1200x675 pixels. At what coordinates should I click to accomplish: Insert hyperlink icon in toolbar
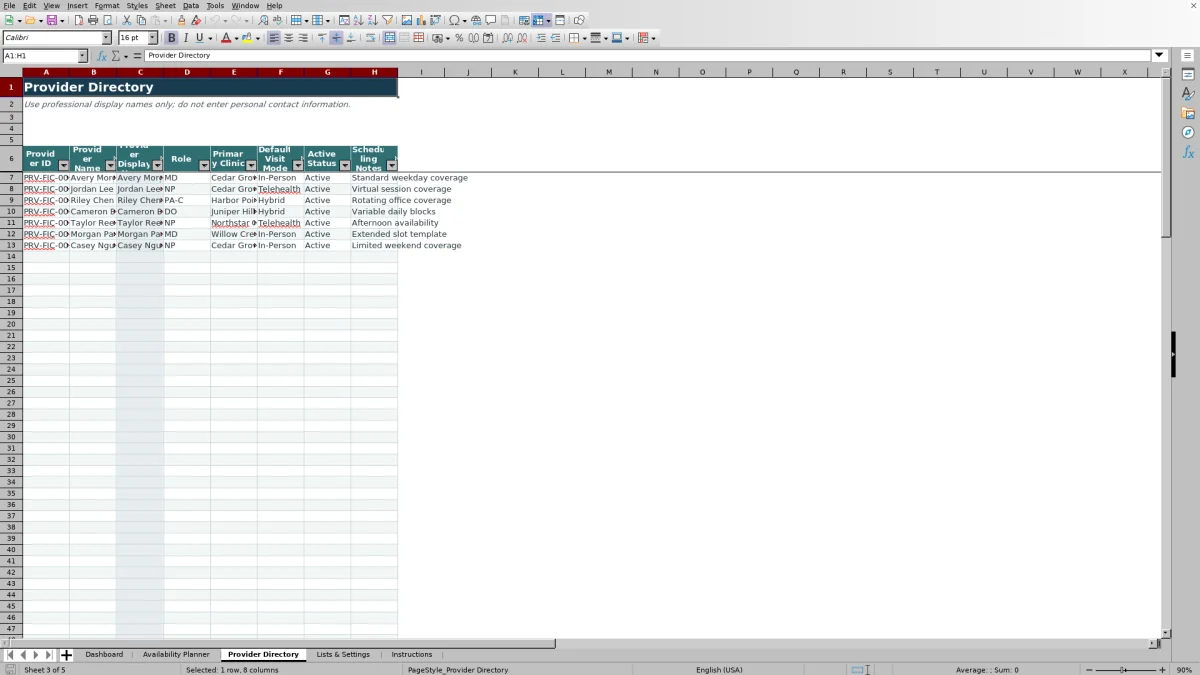(476, 20)
